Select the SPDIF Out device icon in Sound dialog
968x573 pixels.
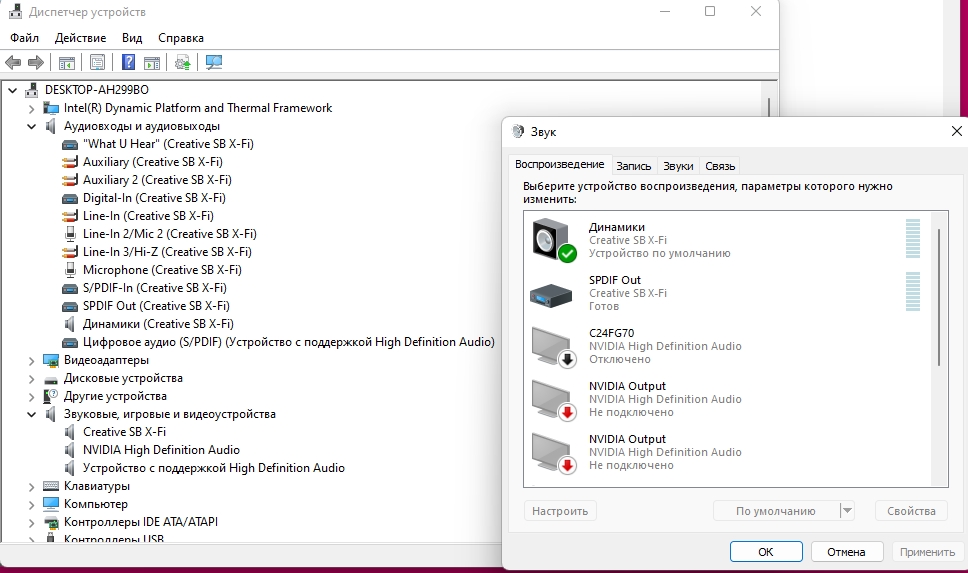point(551,295)
